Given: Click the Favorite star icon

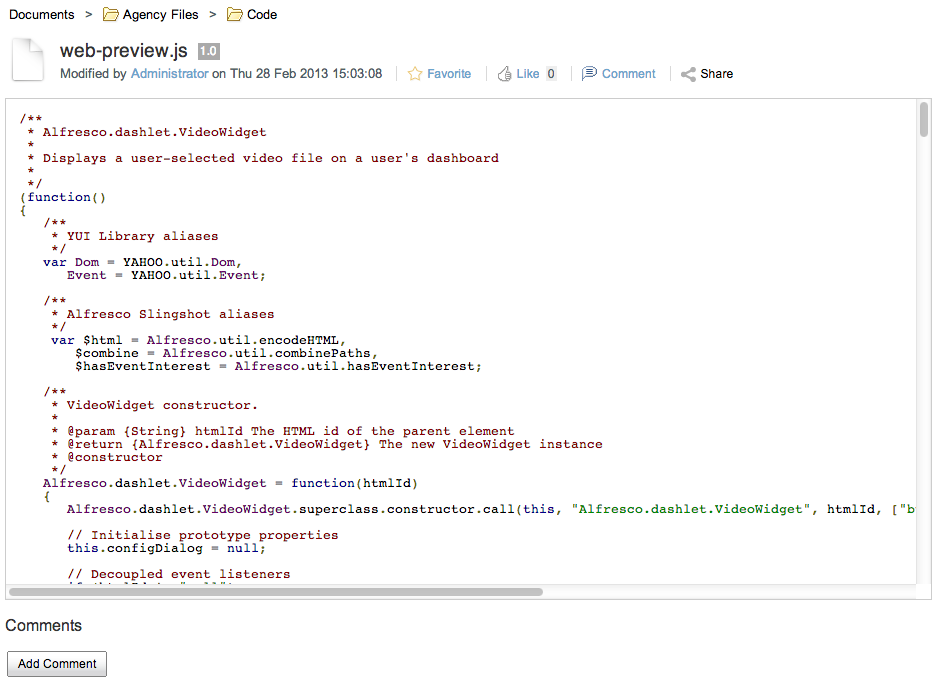Looking at the screenshot, I should click(x=414, y=74).
